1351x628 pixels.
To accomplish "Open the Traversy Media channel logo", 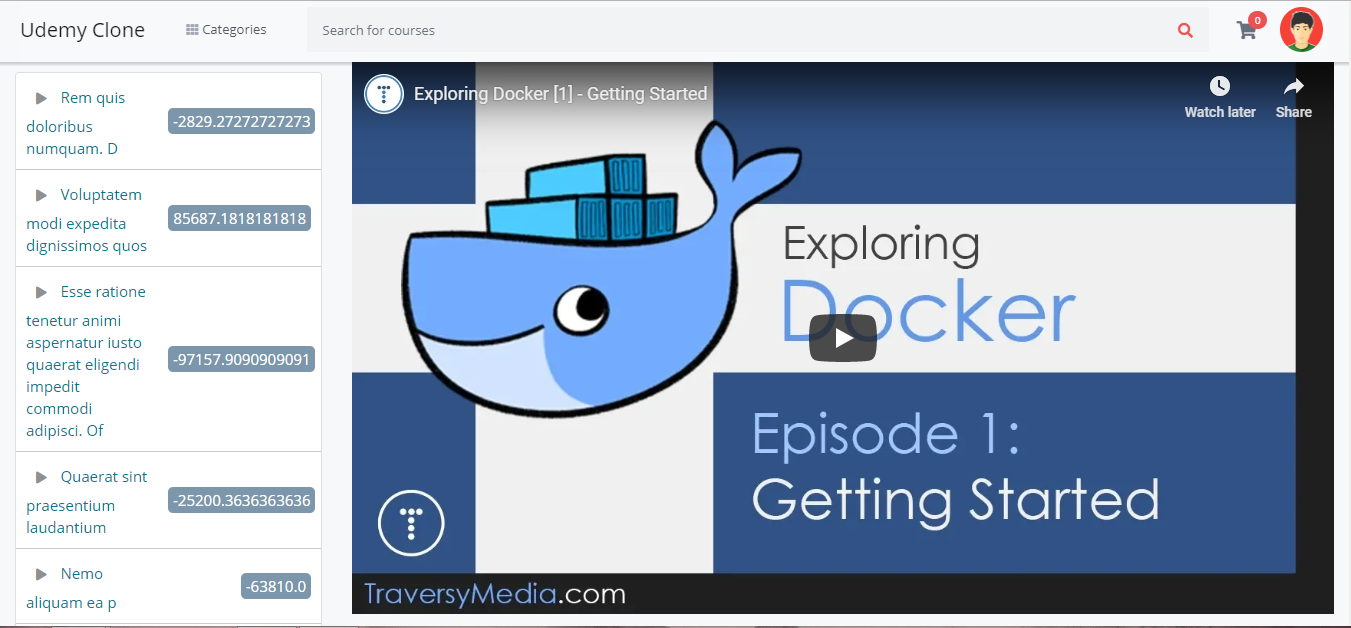I will 384,94.
